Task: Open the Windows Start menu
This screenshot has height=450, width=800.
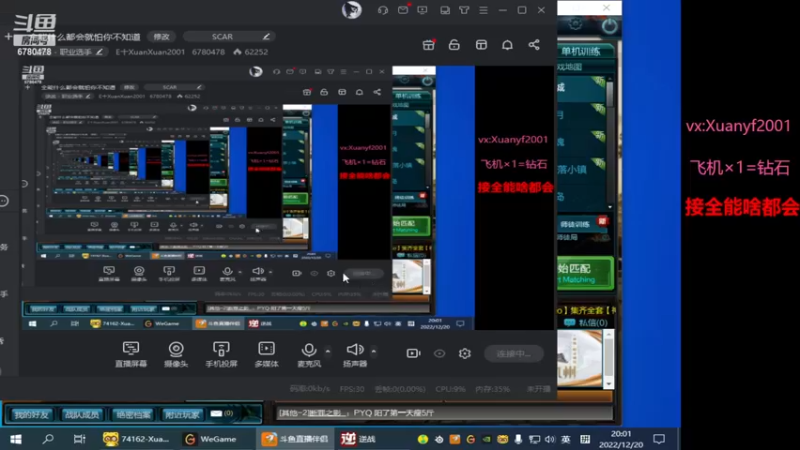Action: 16,439
